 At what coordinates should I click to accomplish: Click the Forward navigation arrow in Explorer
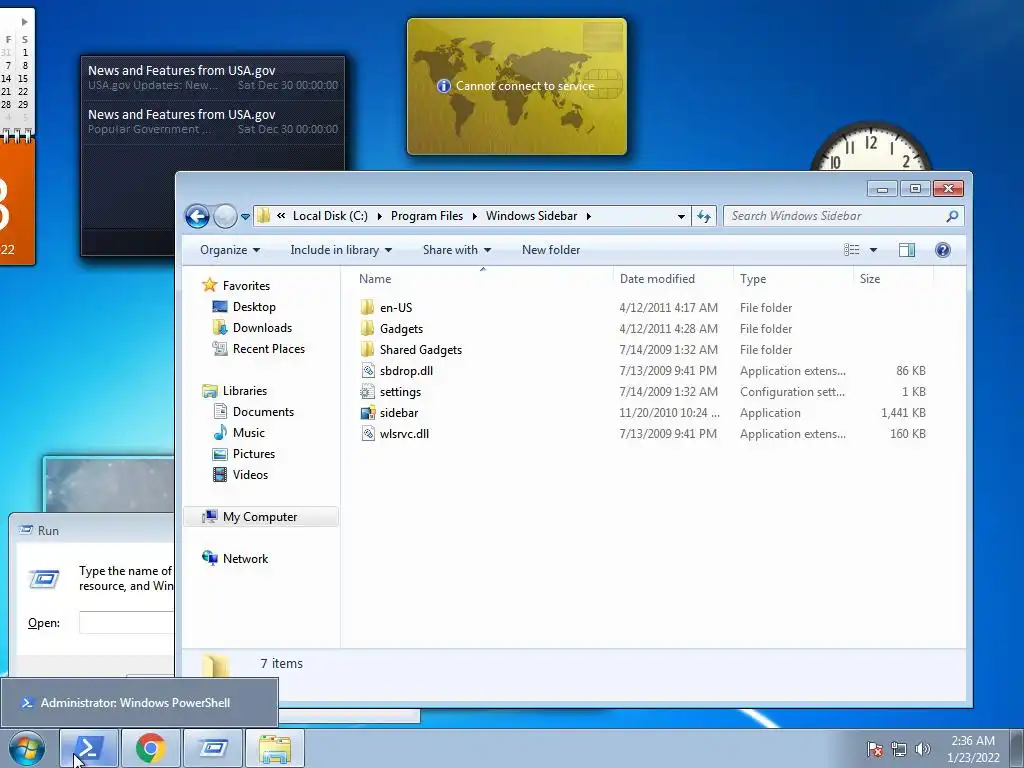pyautogui.click(x=225, y=216)
